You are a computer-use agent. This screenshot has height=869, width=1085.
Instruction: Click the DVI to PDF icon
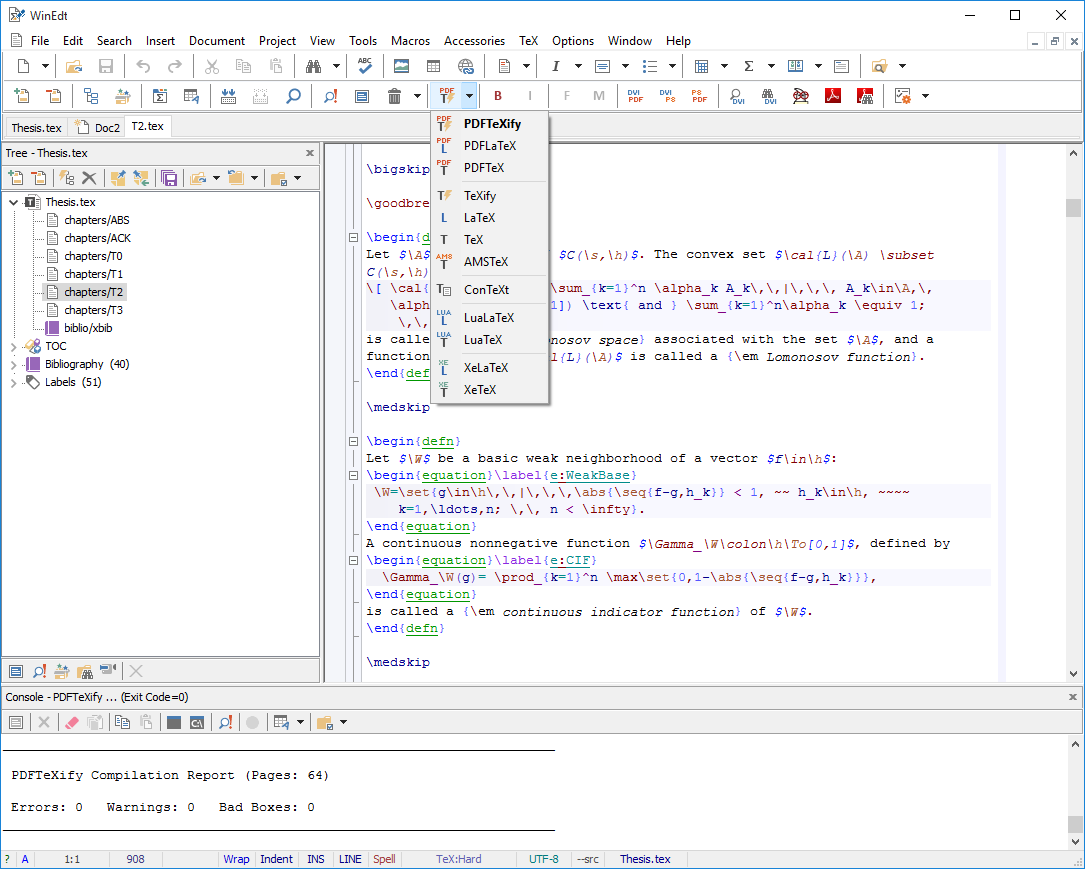click(x=635, y=96)
